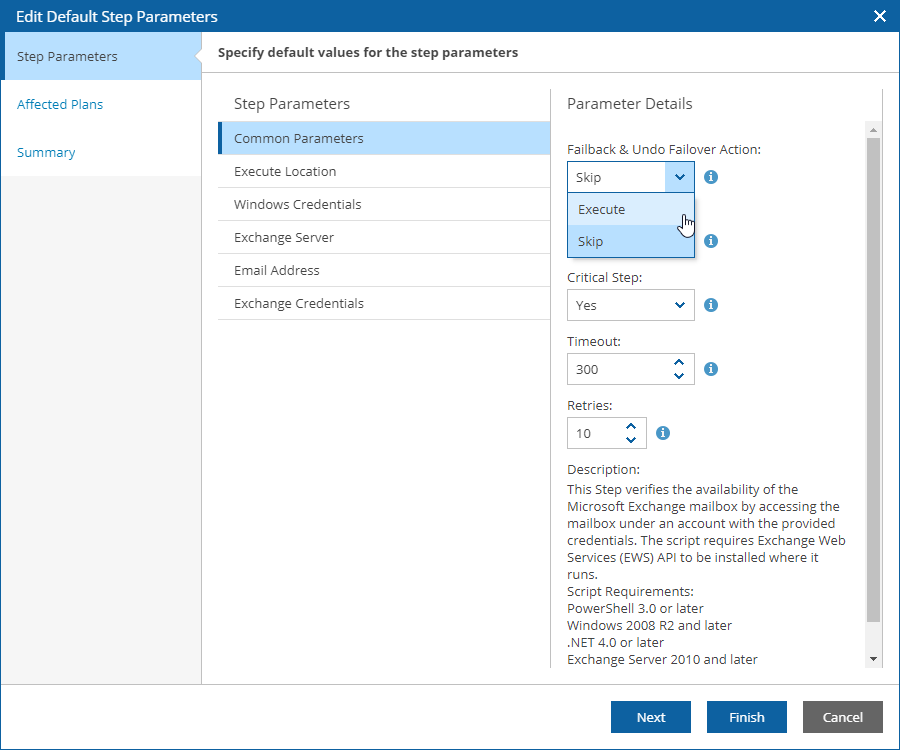Decrease the Timeout value
900x750 pixels.
tap(679, 376)
